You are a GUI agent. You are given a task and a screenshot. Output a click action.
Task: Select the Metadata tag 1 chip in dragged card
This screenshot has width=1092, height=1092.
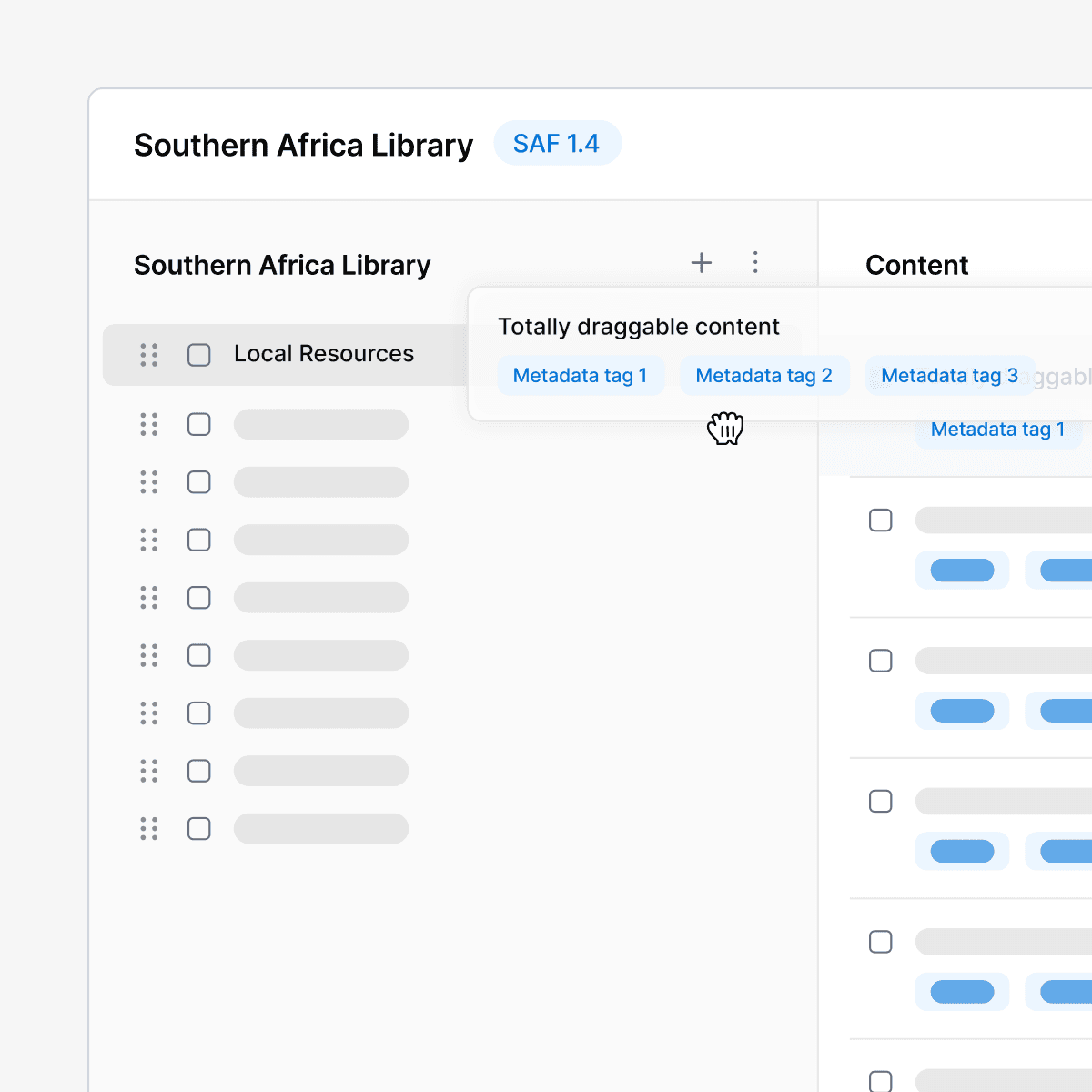[581, 376]
